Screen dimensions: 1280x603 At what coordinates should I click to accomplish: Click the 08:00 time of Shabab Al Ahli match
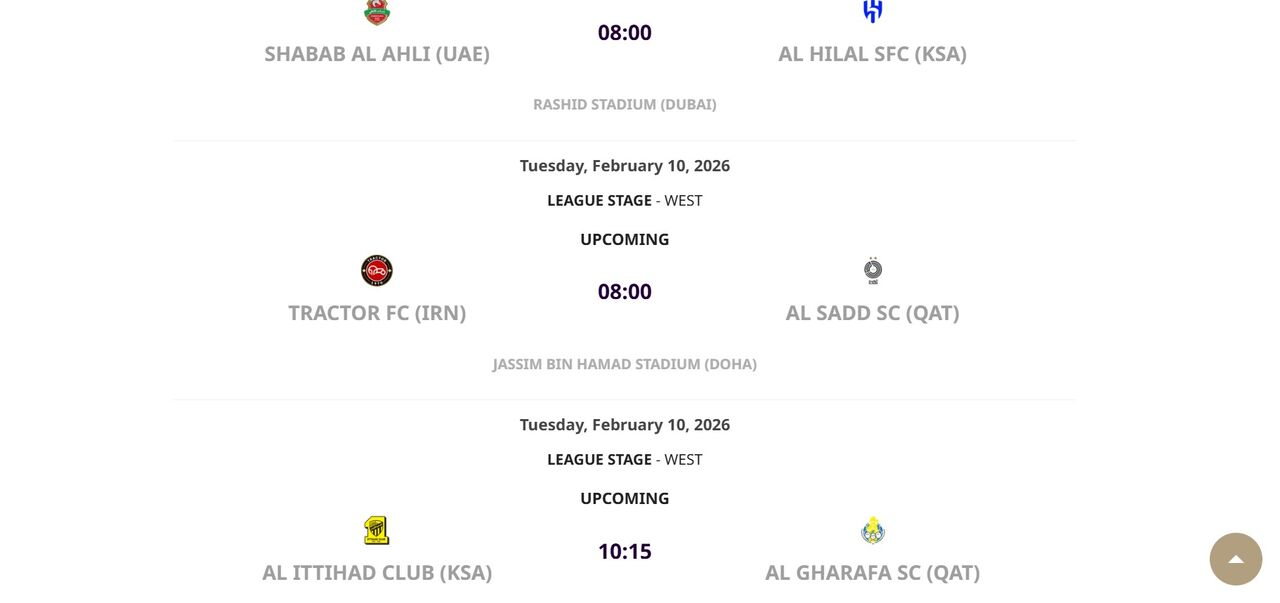[x=625, y=33]
